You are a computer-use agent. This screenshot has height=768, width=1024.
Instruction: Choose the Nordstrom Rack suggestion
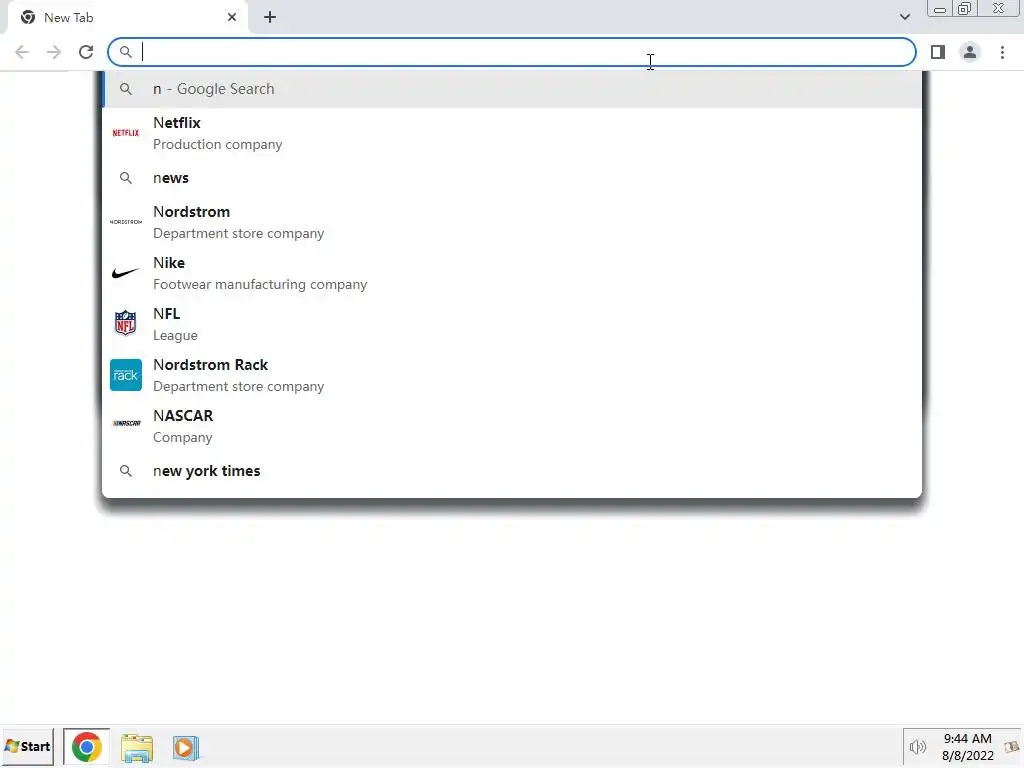[512, 375]
